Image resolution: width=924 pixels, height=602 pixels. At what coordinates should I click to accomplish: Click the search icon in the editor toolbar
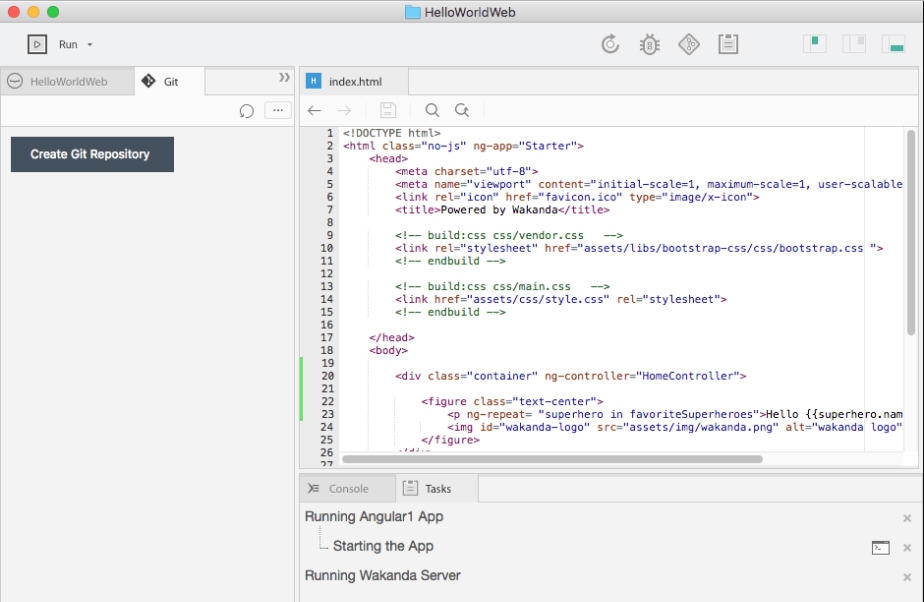click(x=431, y=110)
